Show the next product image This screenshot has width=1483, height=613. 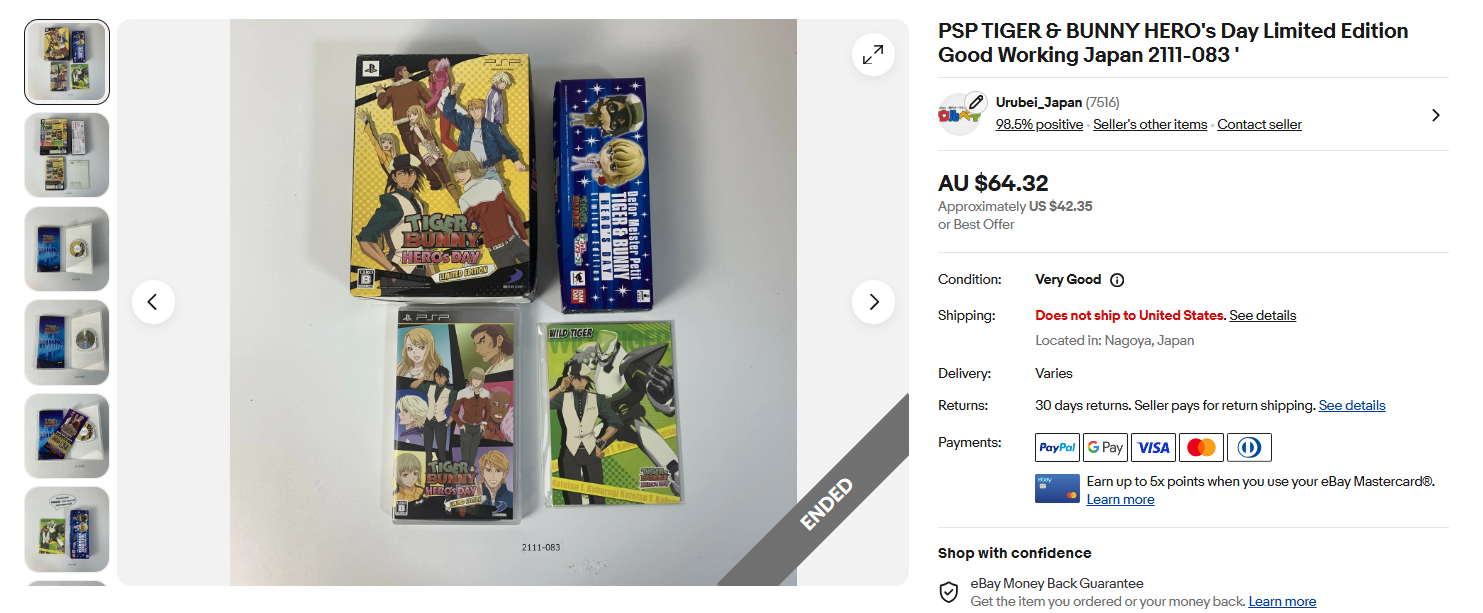(x=873, y=302)
